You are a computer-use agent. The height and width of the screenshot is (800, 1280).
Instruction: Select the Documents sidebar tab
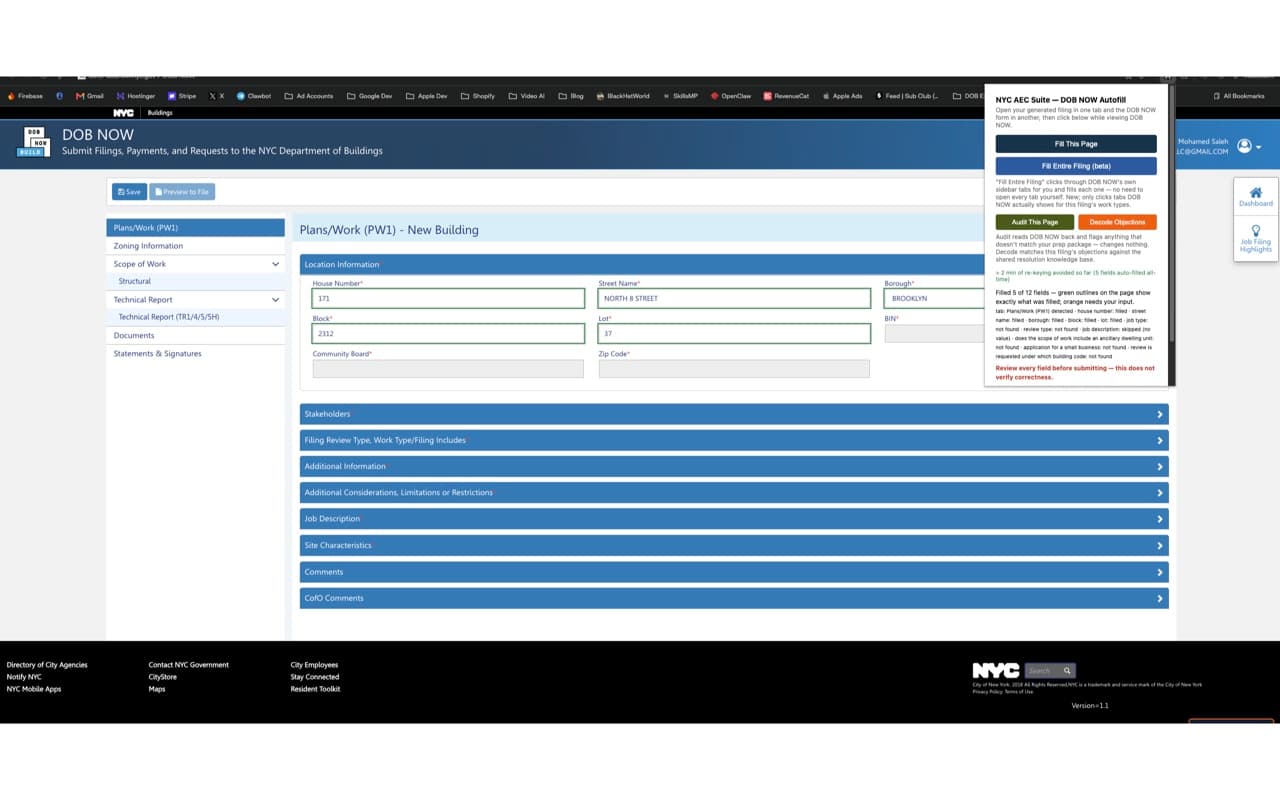[196, 335]
